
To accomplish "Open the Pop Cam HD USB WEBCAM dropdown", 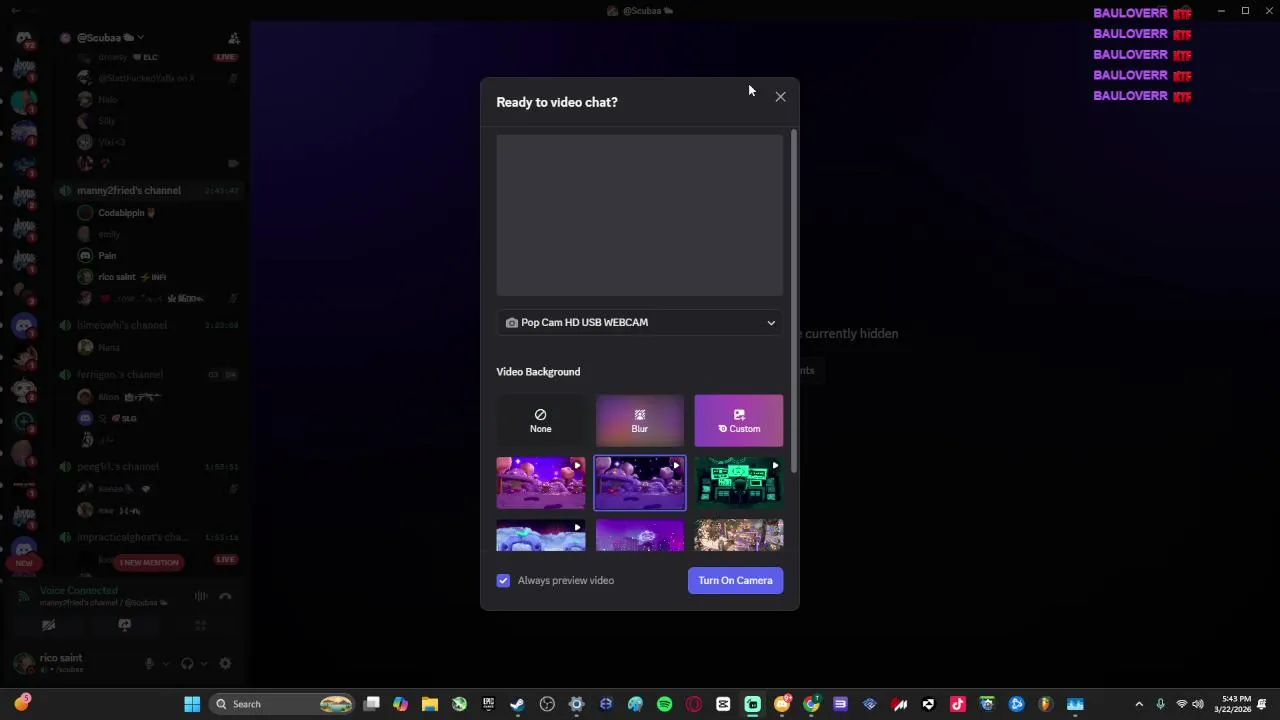I will click(x=640, y=322).
